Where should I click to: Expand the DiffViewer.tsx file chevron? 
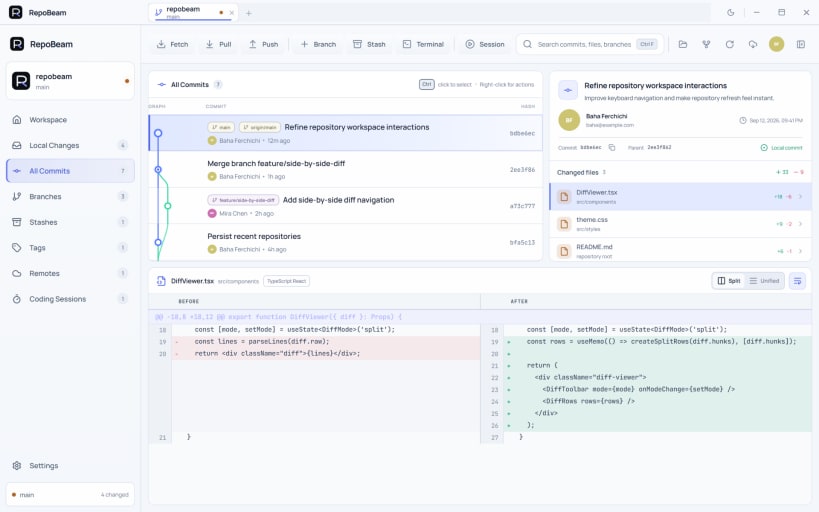pos(800,197)
